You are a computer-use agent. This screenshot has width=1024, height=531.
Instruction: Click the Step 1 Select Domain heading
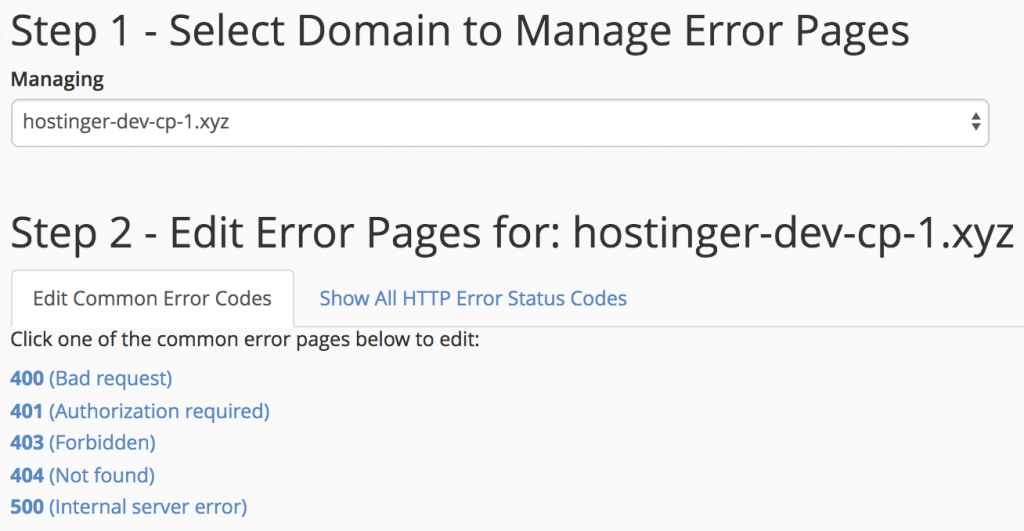(460, 31)
